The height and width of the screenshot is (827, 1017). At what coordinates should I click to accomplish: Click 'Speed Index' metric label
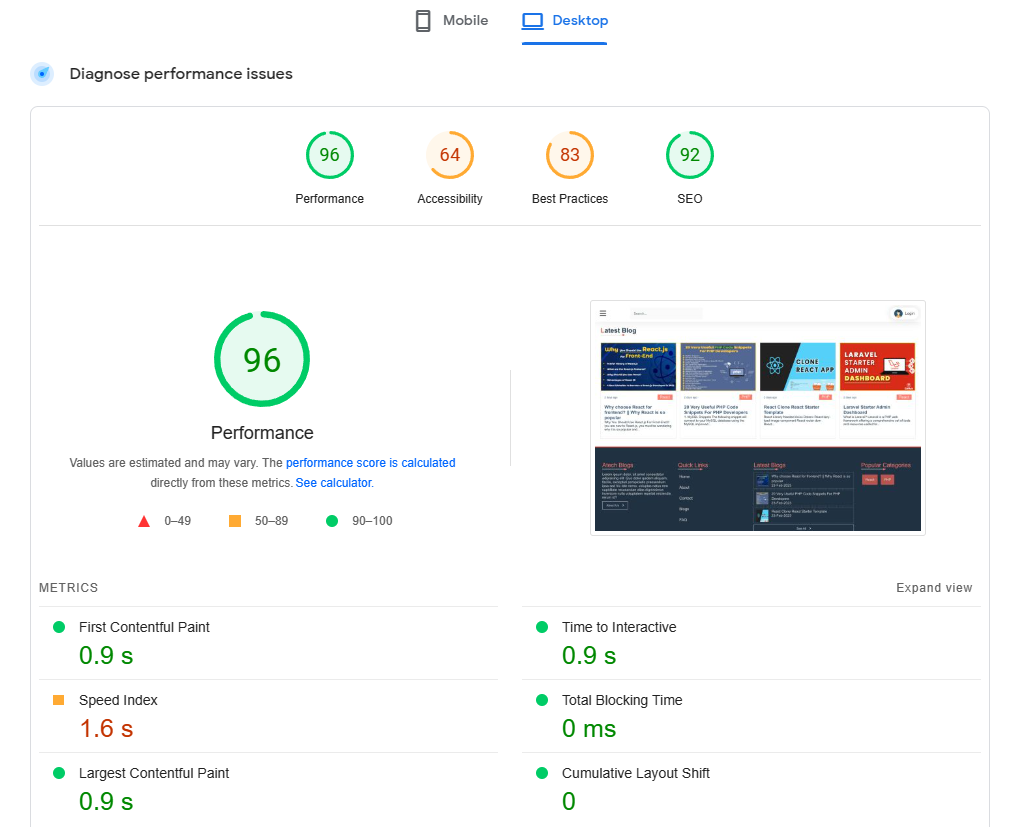tap(118, 701)
